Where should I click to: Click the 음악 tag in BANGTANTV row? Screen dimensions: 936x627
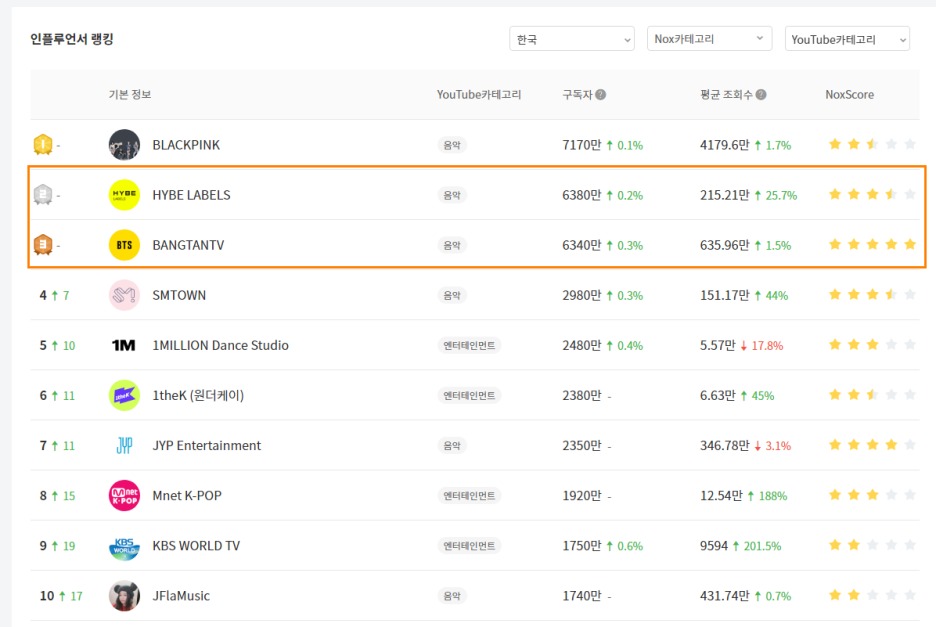(x=452, y=245)
